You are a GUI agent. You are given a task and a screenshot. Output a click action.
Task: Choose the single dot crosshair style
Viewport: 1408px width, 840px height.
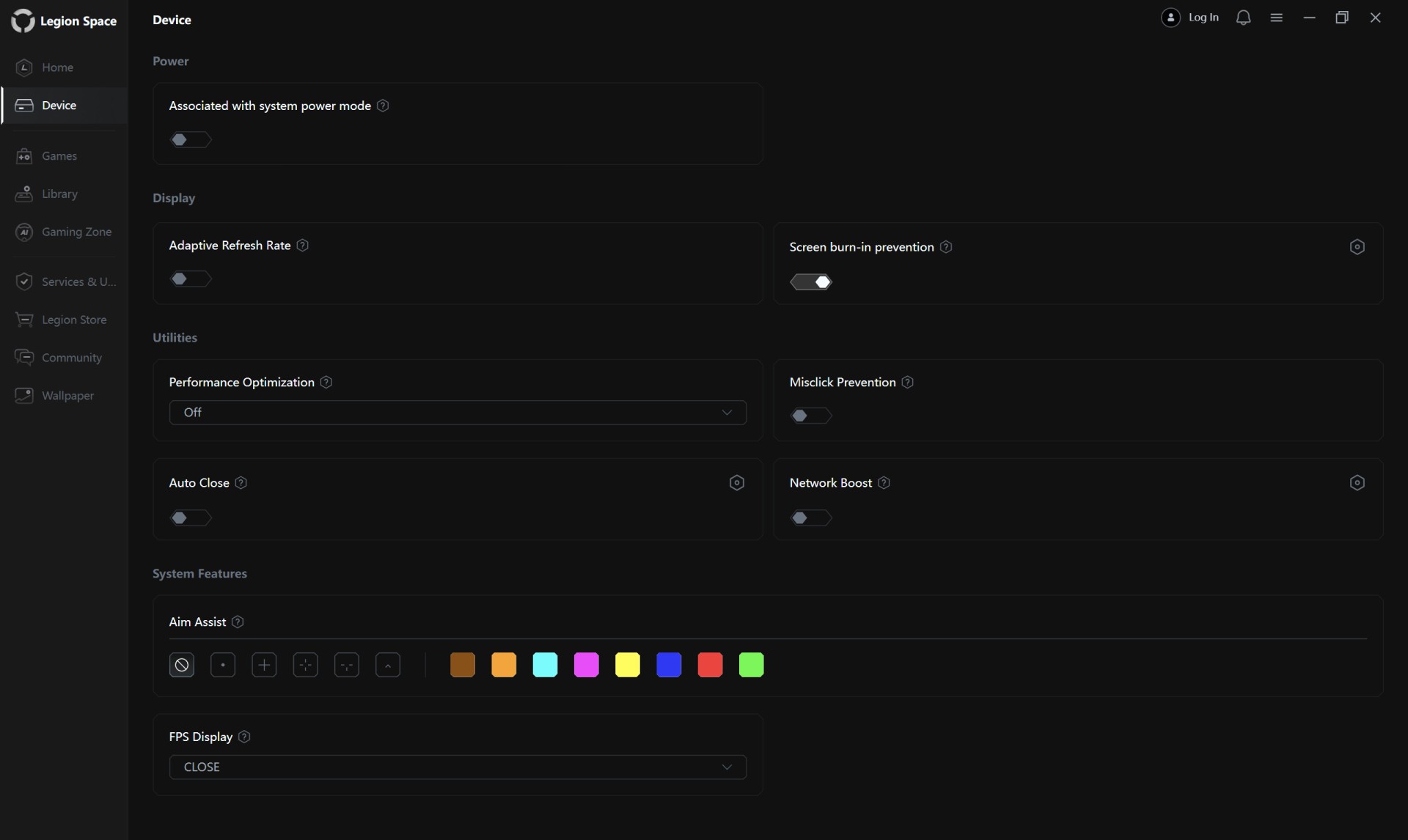(223, 666)
